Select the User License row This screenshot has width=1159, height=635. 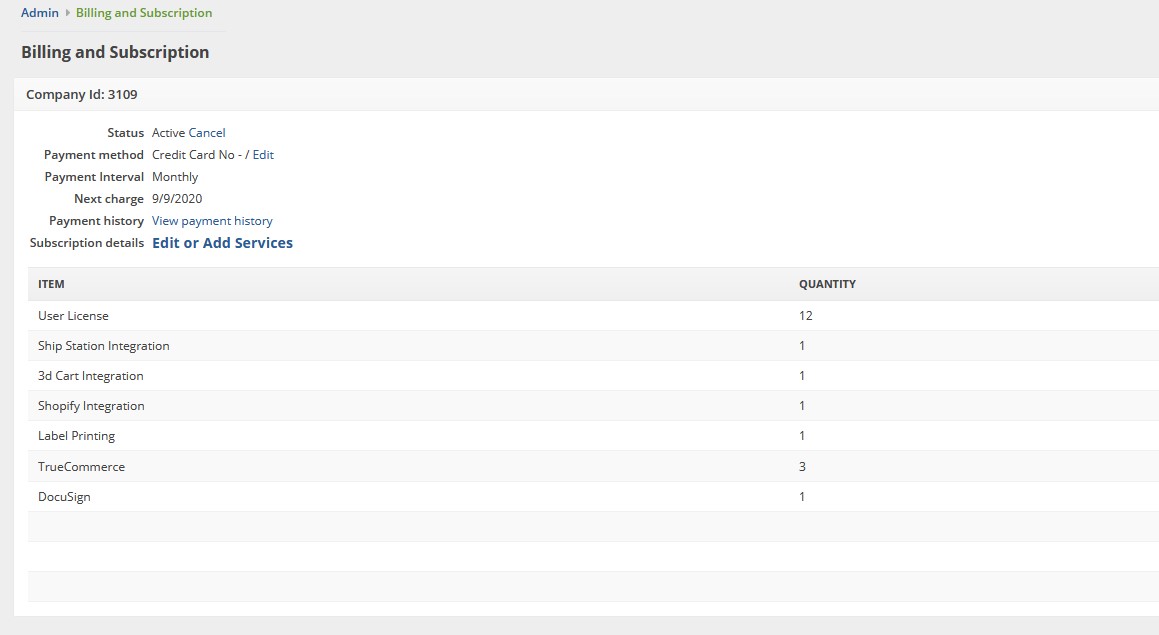[x=594, y=316]
